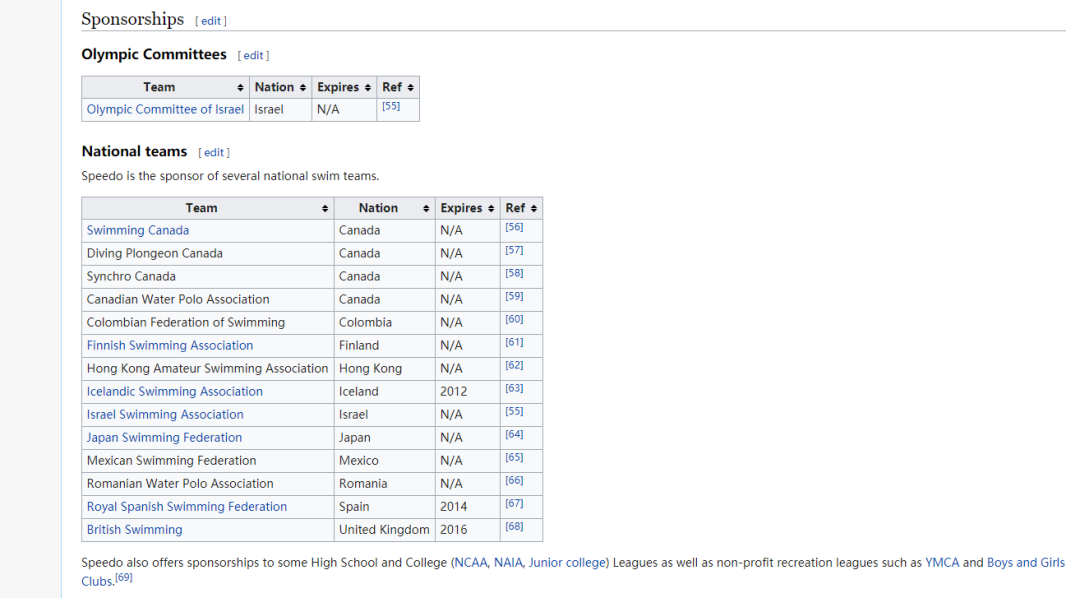Screen dimensions: 1080x598
Task: Edit the Olympic Committees subsection
Action: coord(254,56)
